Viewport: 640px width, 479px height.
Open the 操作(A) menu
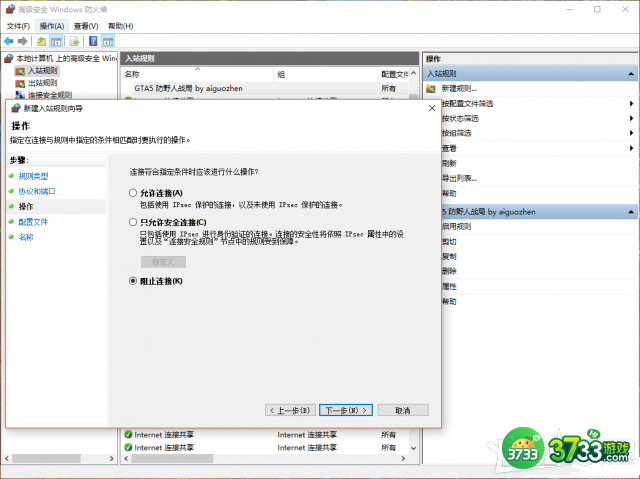tap(52, 26)
